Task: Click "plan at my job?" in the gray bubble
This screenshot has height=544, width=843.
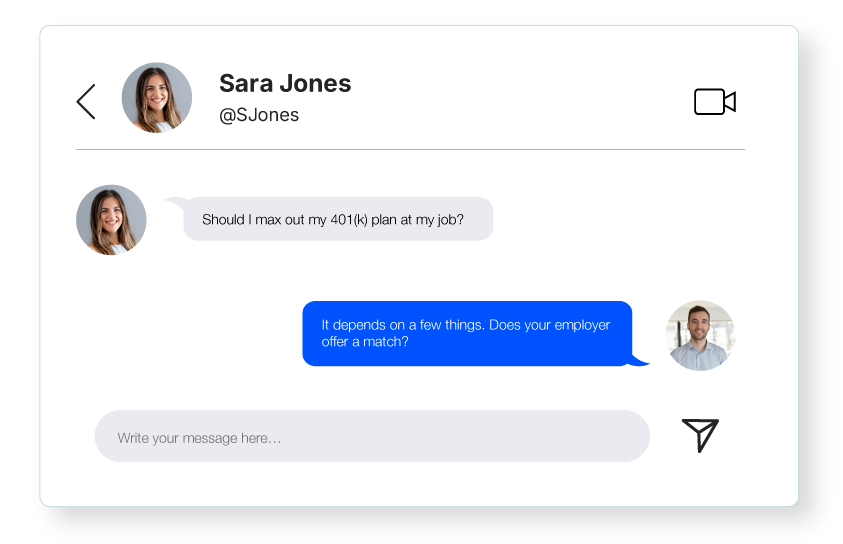Action: pos(417,220)
